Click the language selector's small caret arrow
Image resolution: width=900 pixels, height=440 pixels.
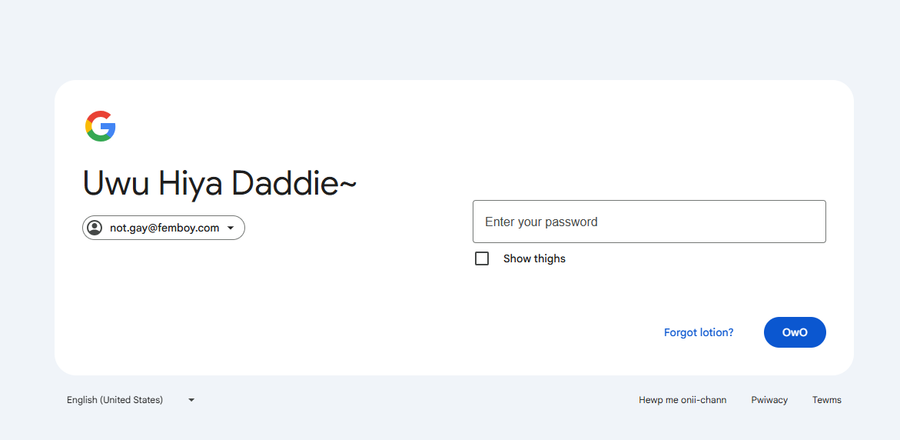coord(191,400)
